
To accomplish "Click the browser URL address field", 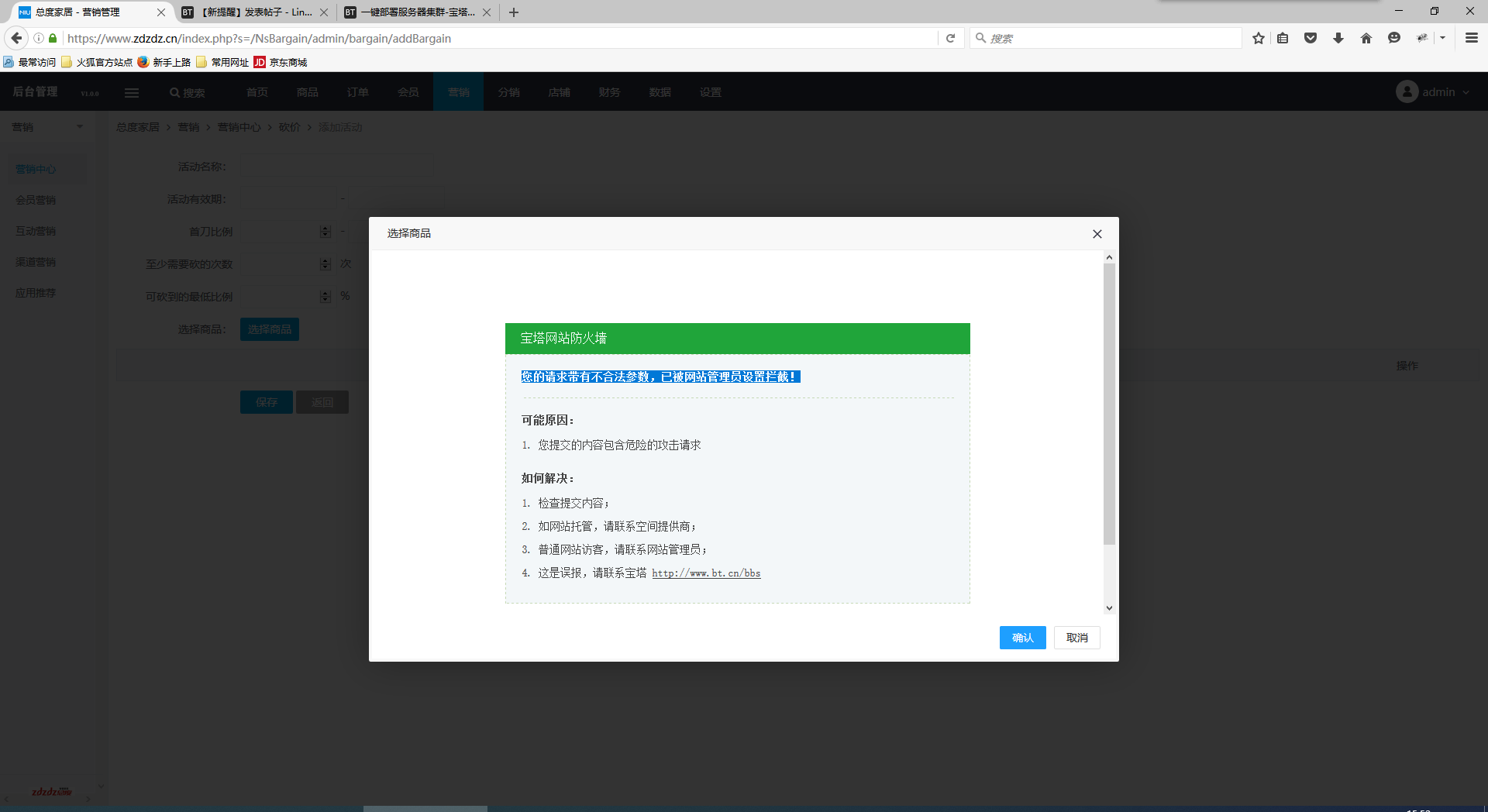I will pos(500,38).
